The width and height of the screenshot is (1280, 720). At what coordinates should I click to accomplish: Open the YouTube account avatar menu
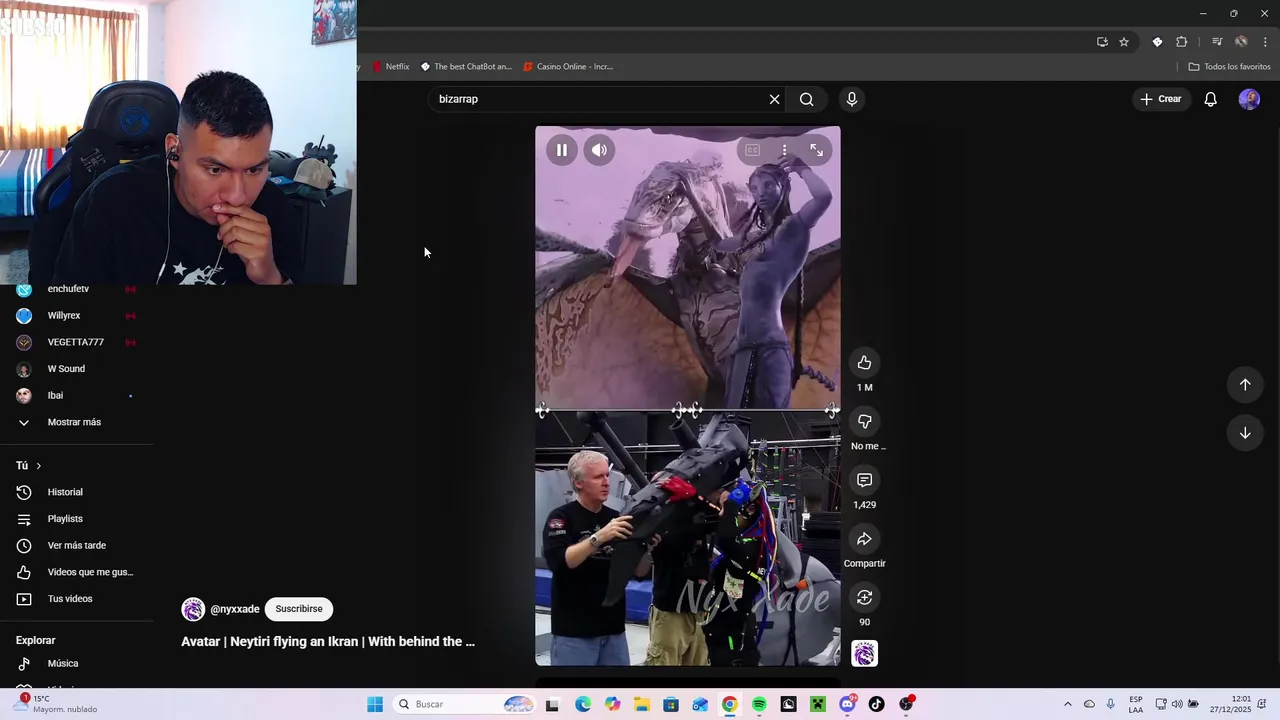pyautogui.click(x=1249, y=99)
